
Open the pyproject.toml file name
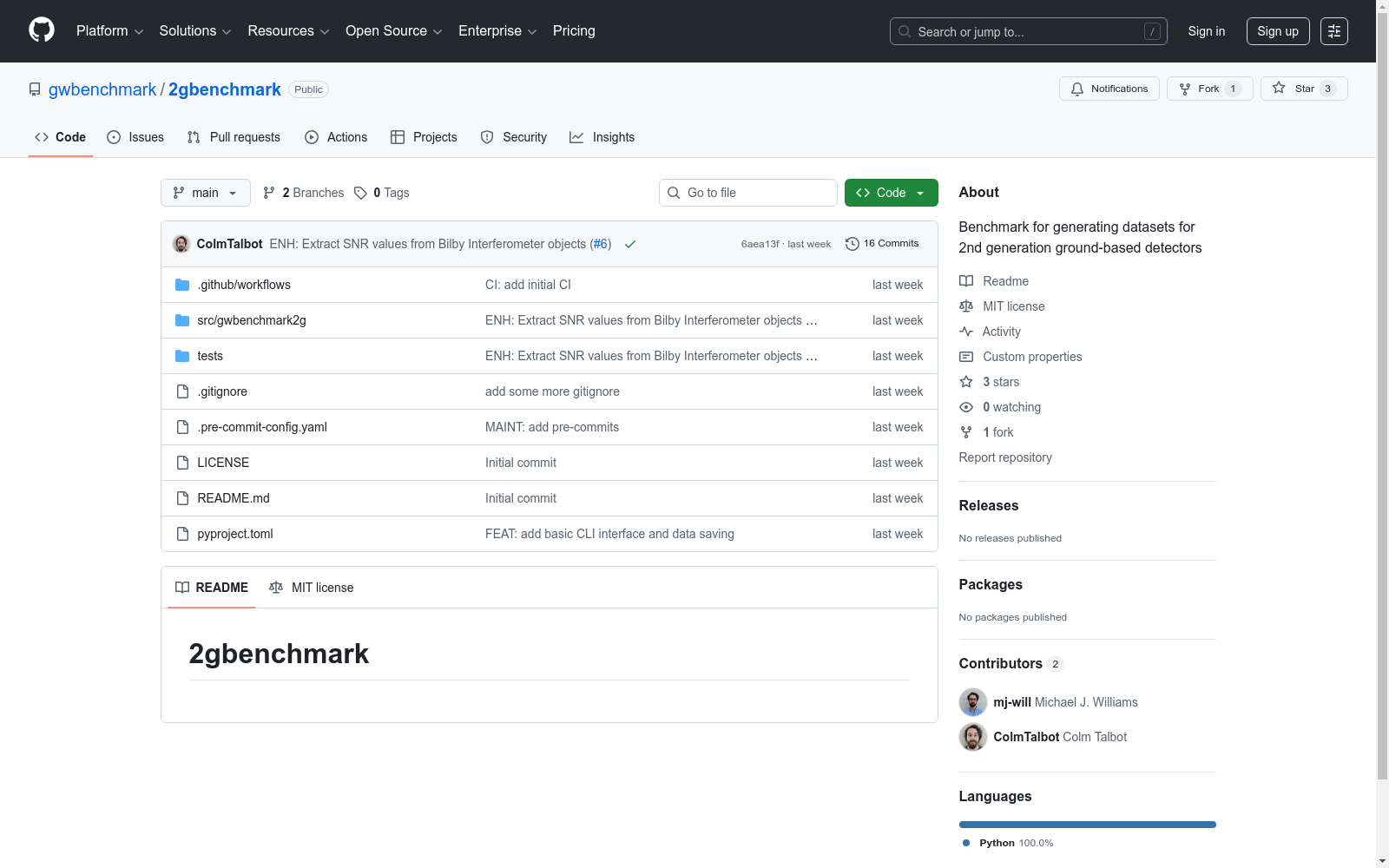click(x=235, y=534)
